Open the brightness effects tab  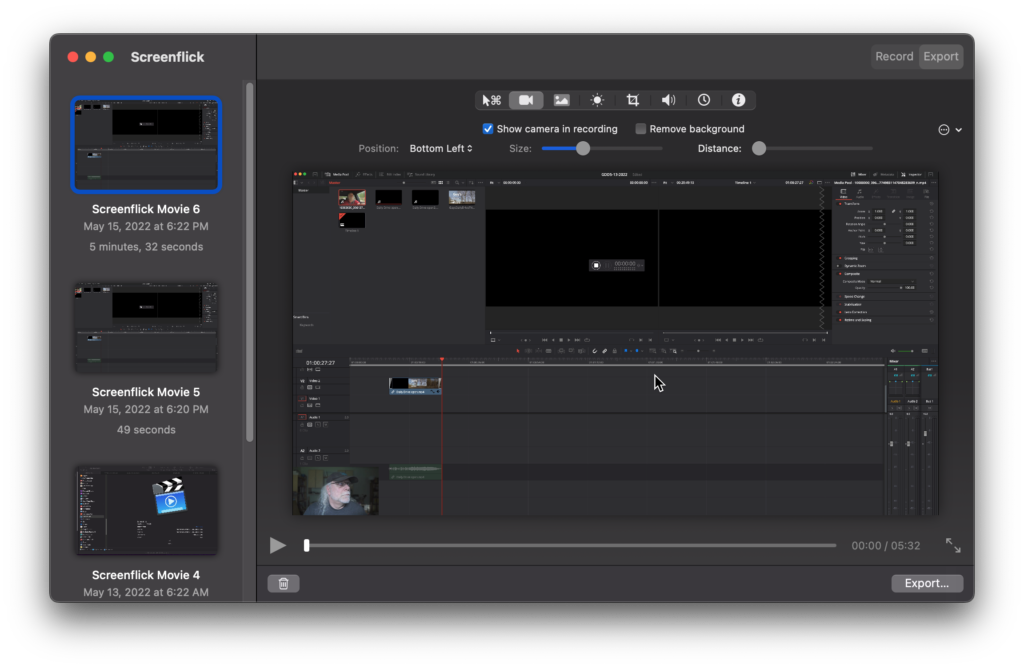click(x=597, y=100)
